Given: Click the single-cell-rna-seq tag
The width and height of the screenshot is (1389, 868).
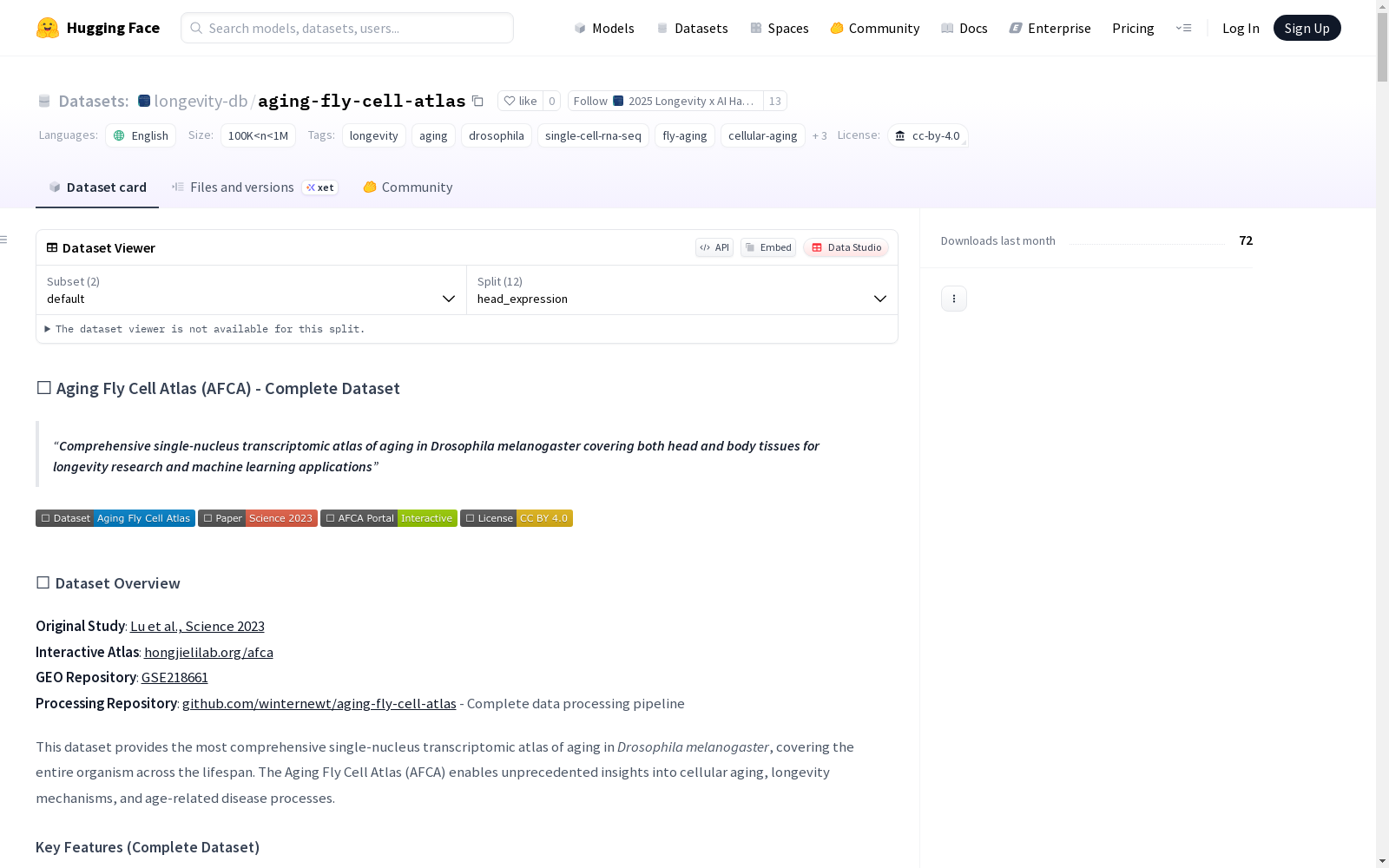Looking at the screenshot, I should (x=593, y=135).
